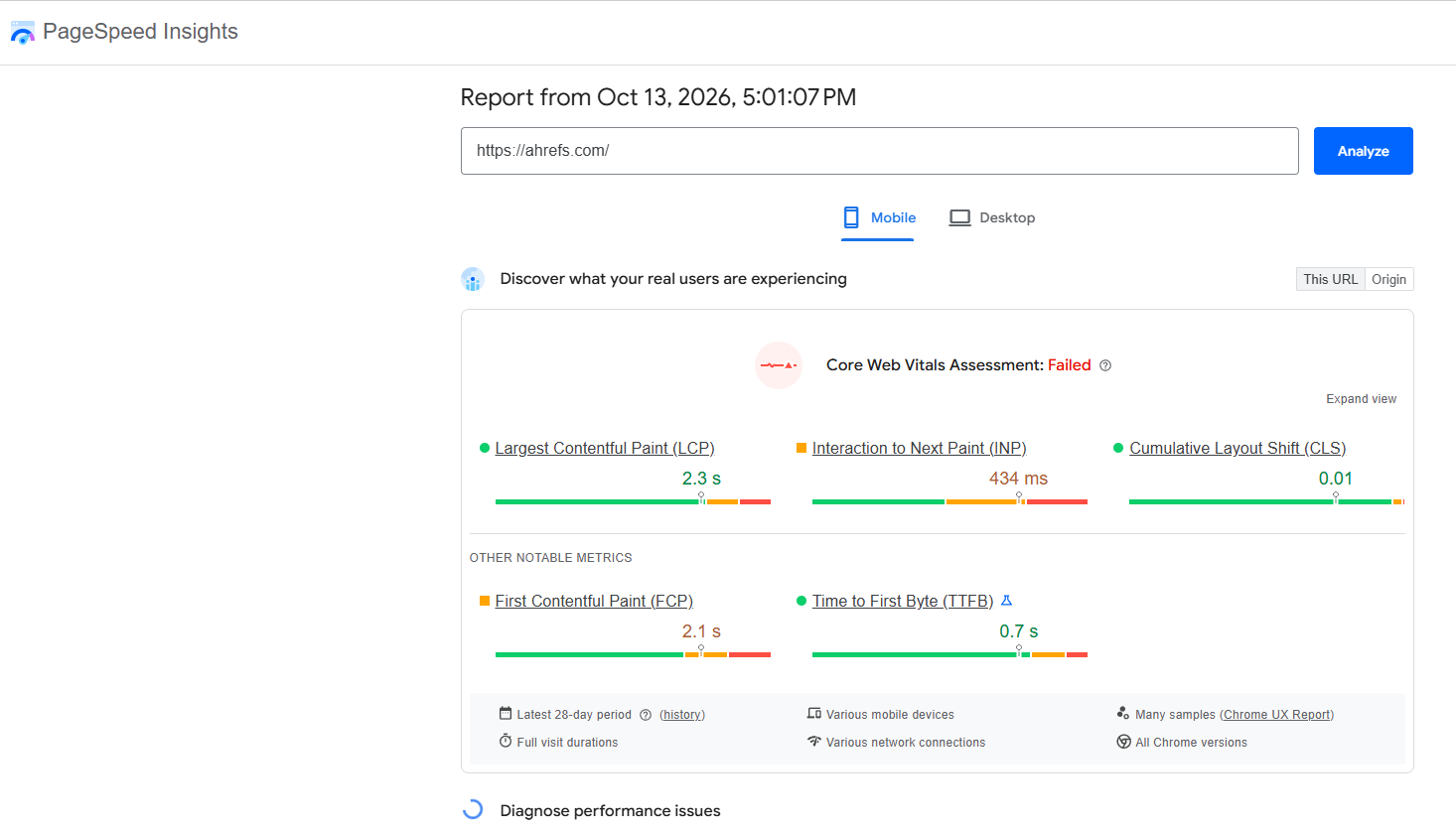Screen dimensions: 1456x833
Task: Switch to the Mobile tab
Action: [879, 218]
